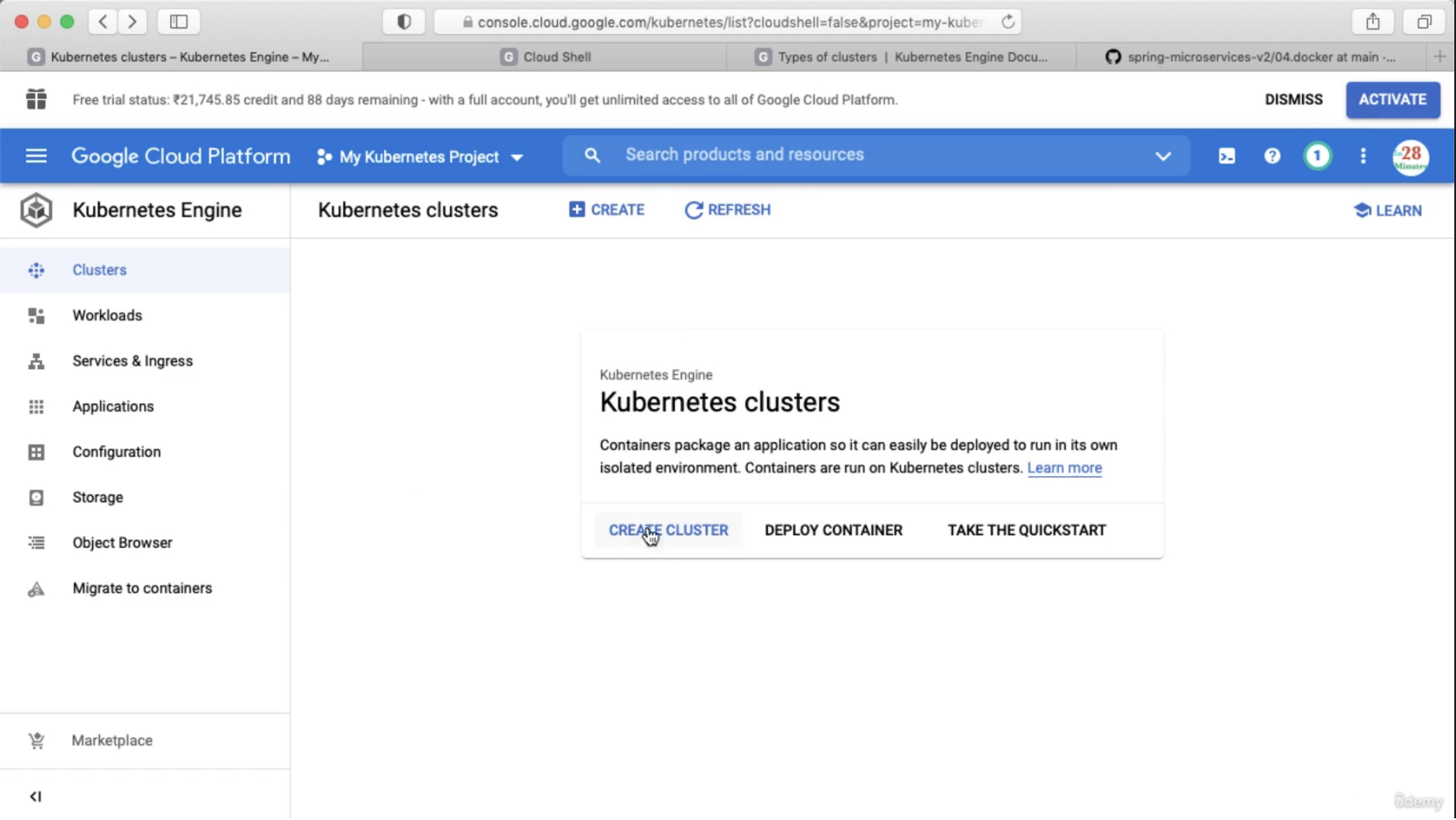The image size is (1456, 820).
Task: Go forward in the browser
Action: (132, 21)
